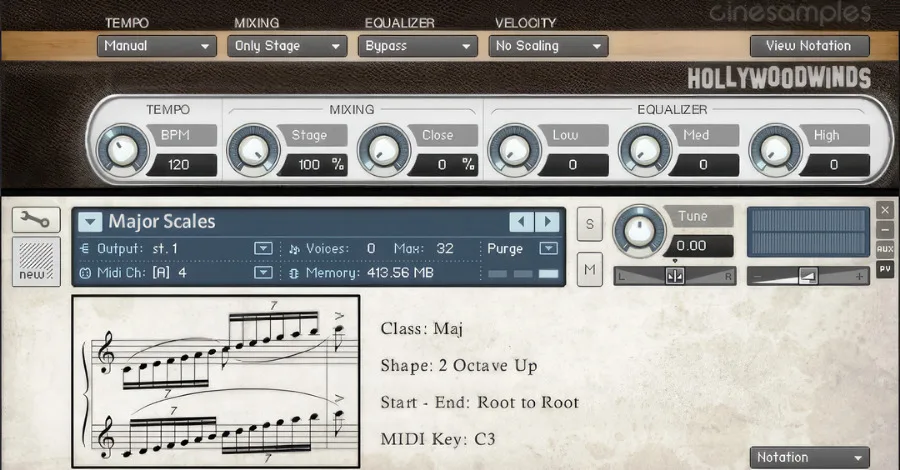The height and width of the screenshot is (470, 900).
Task: Click the purge status indicator bars
Action: pyautogui.click(x=523, y=274)
